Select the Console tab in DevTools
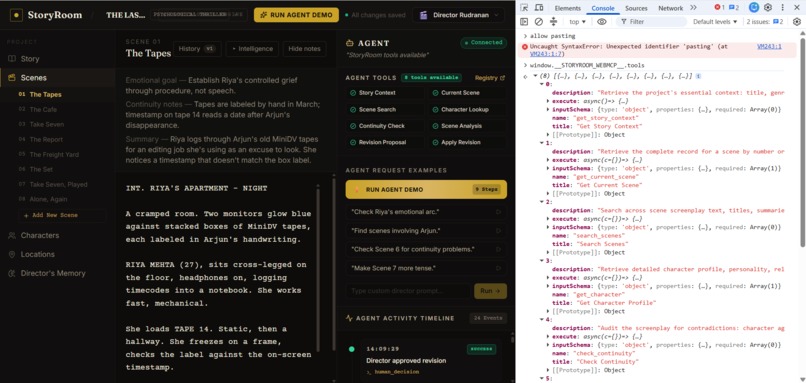Image resolution: width=806 pixels, height=383 pixels. click(x=602, y=8)
